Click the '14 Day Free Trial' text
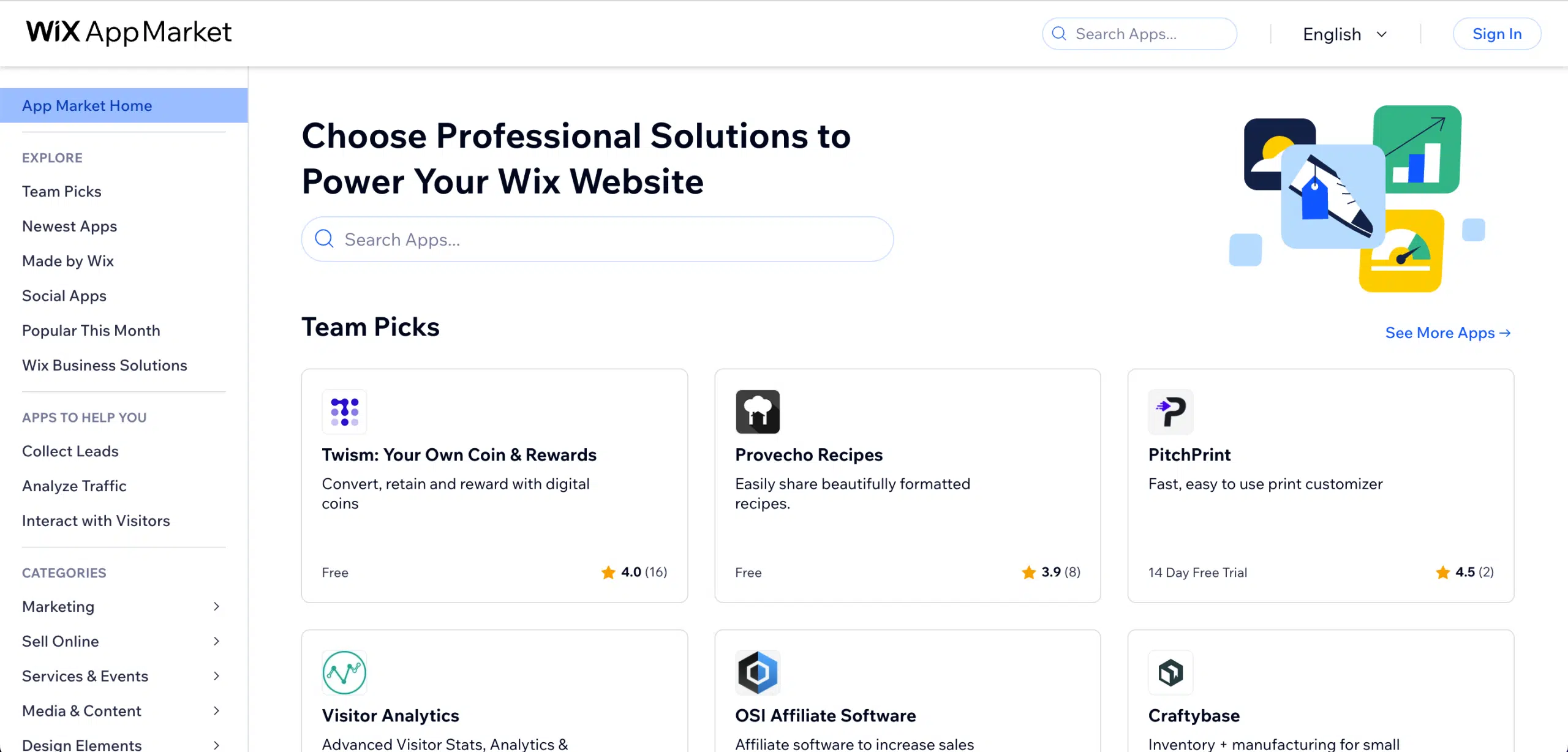The width and height of the screenshot is (1568, 752). click(x=1197, y=573)
